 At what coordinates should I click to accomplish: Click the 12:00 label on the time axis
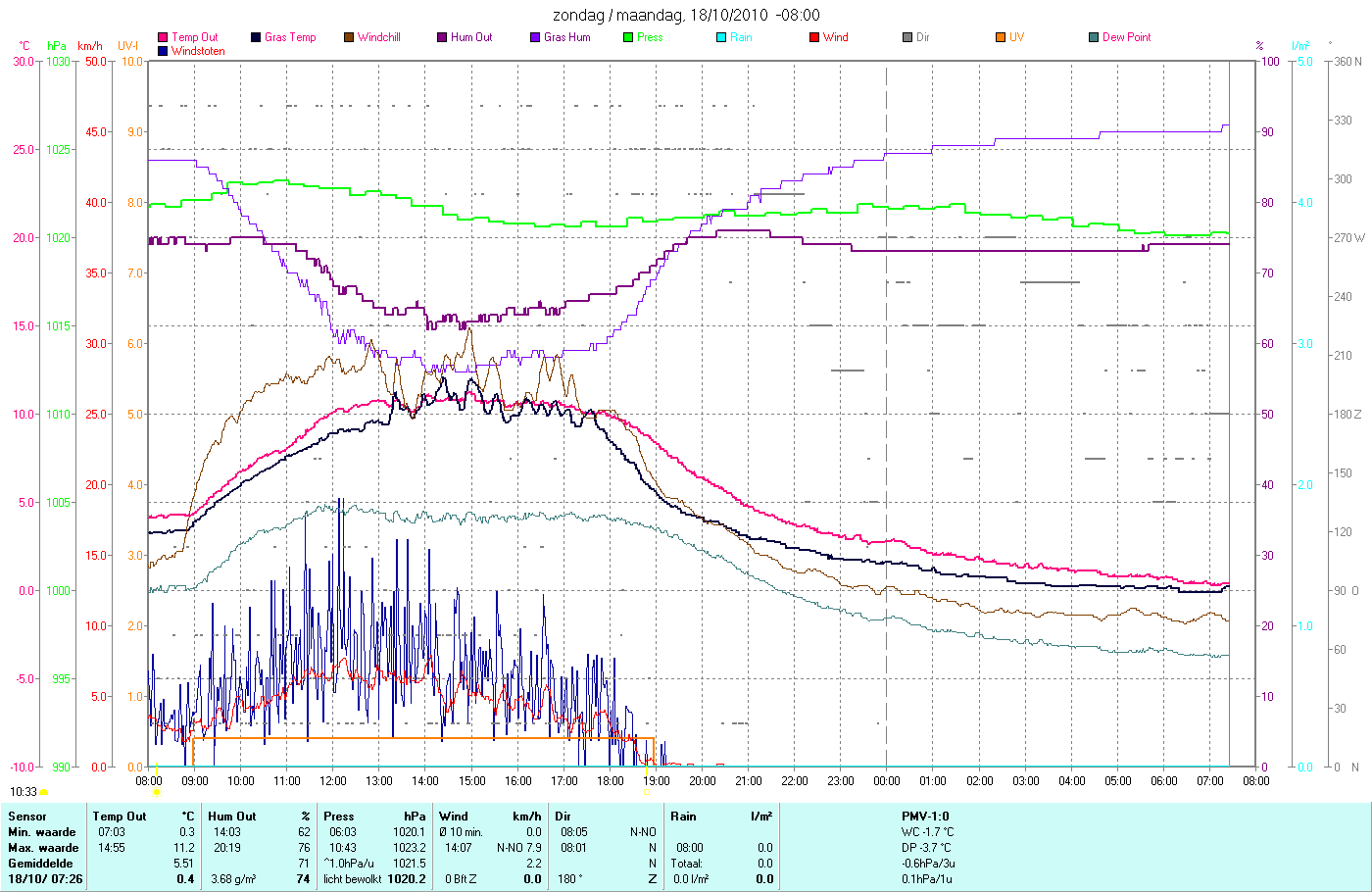[333, 781]
